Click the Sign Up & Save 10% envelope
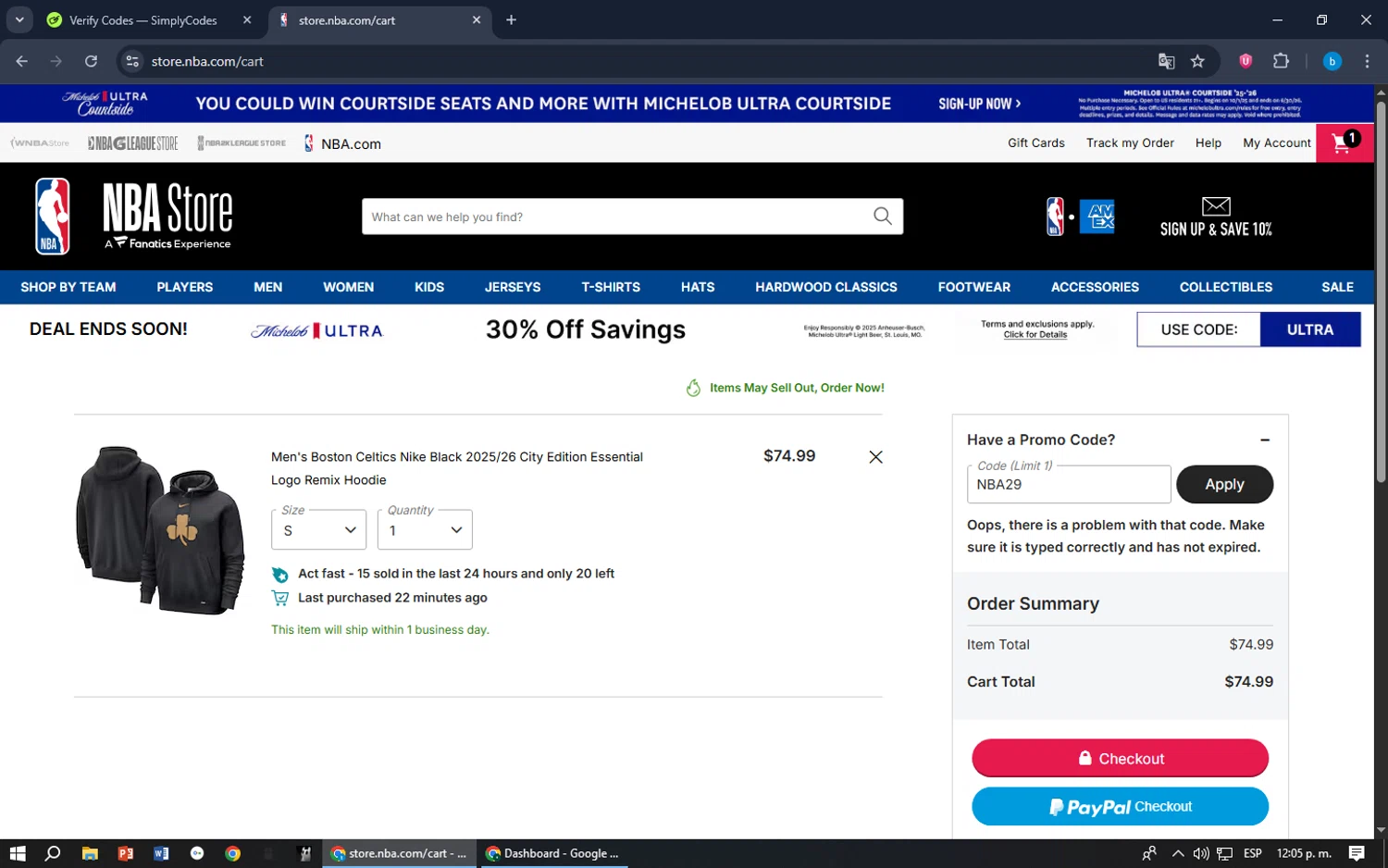Viewport: 1388px width, 868px height. pyautogui.click(x=1215, y=217)
